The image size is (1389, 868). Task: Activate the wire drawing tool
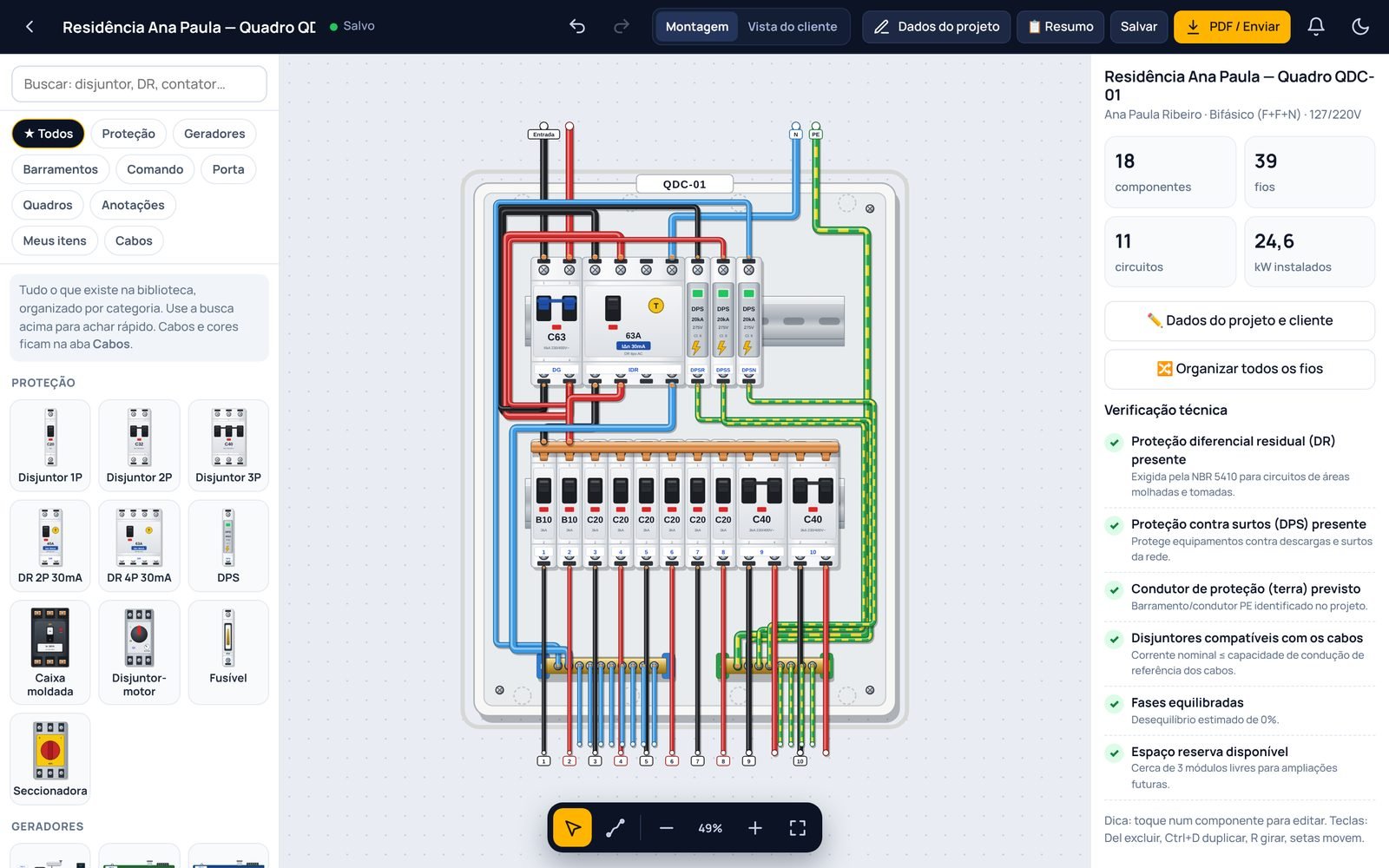[616, 828]
